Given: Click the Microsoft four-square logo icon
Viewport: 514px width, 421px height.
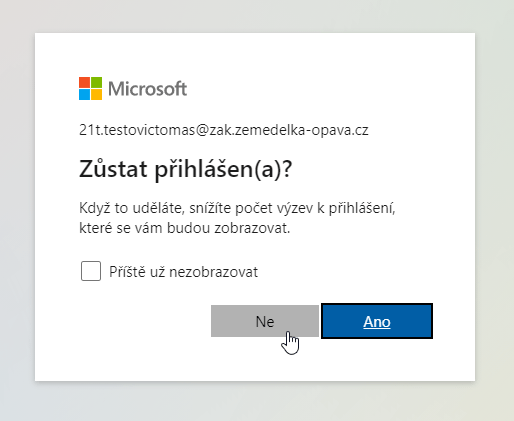Looking at the screenshot, I should click(90, 89).
